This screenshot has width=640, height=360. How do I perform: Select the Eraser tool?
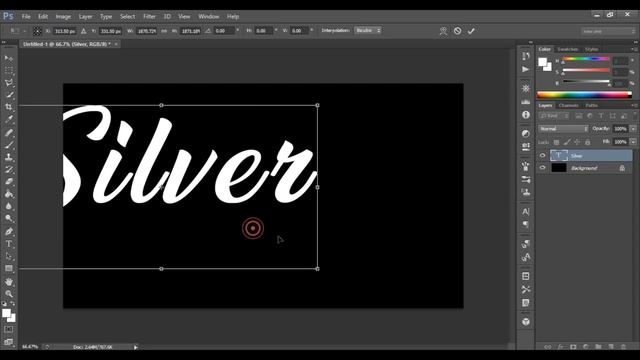(9, 182)
